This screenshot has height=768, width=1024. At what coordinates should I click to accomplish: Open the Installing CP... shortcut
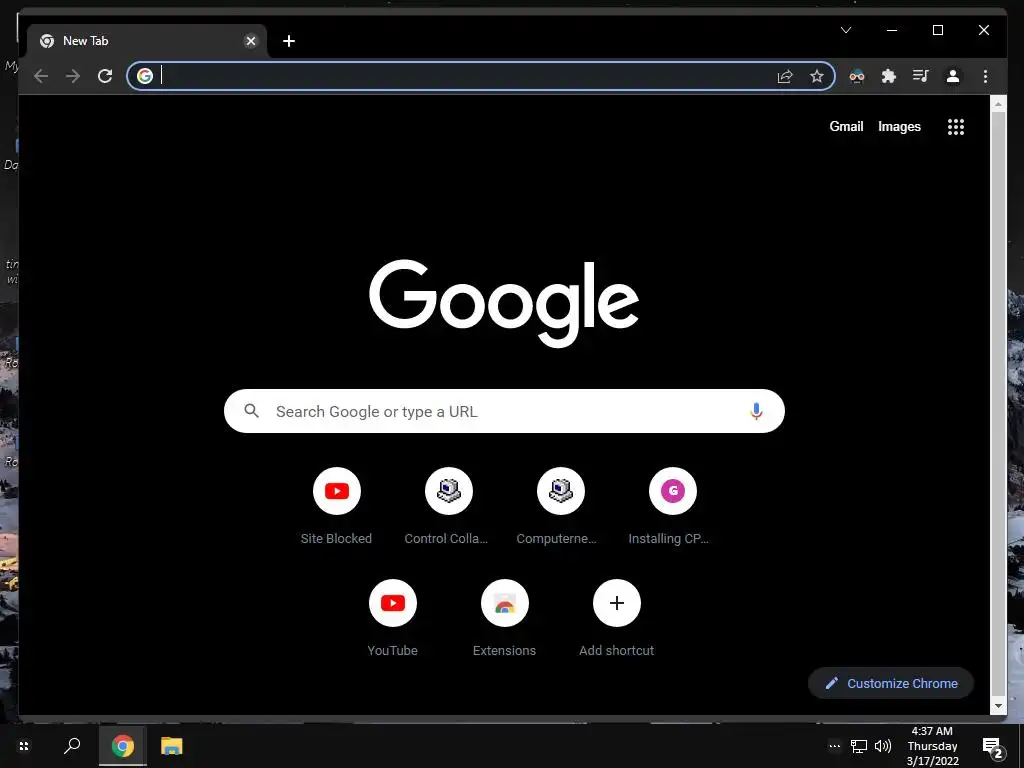click(x=673, y=506)
